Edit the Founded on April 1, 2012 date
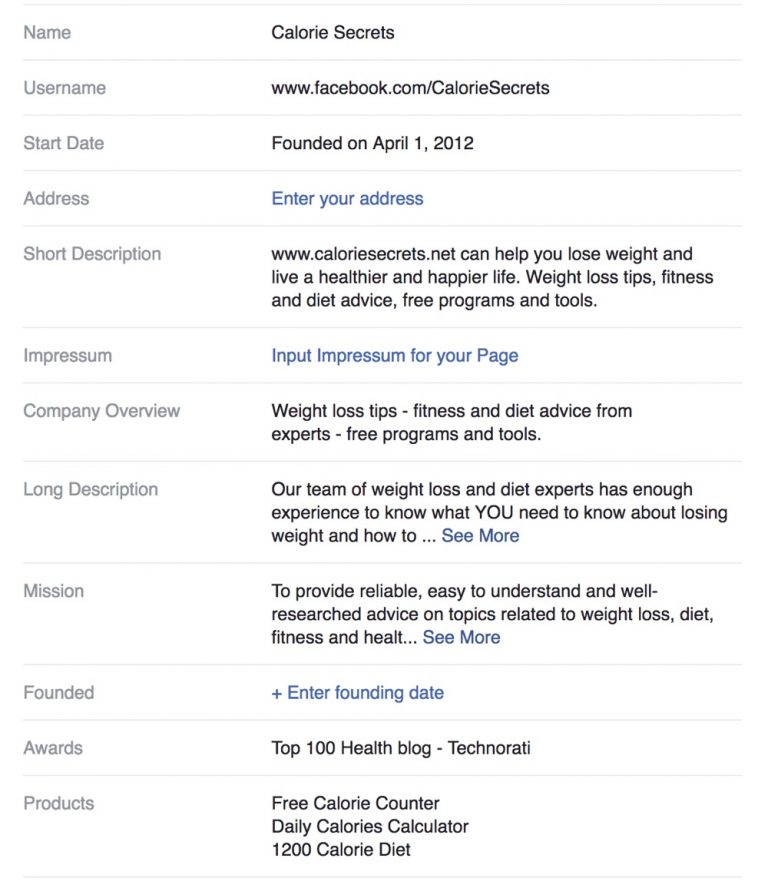 point(373,143)
